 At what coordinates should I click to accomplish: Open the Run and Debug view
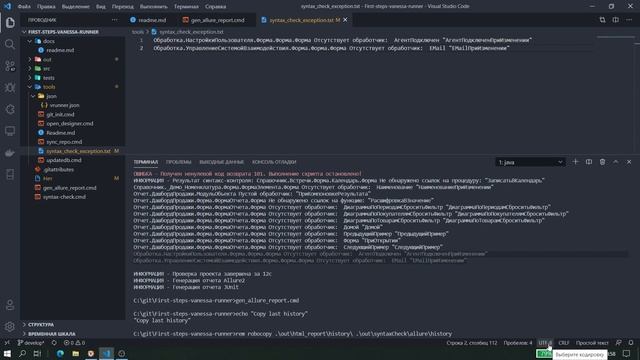click(x=10, y=87)
